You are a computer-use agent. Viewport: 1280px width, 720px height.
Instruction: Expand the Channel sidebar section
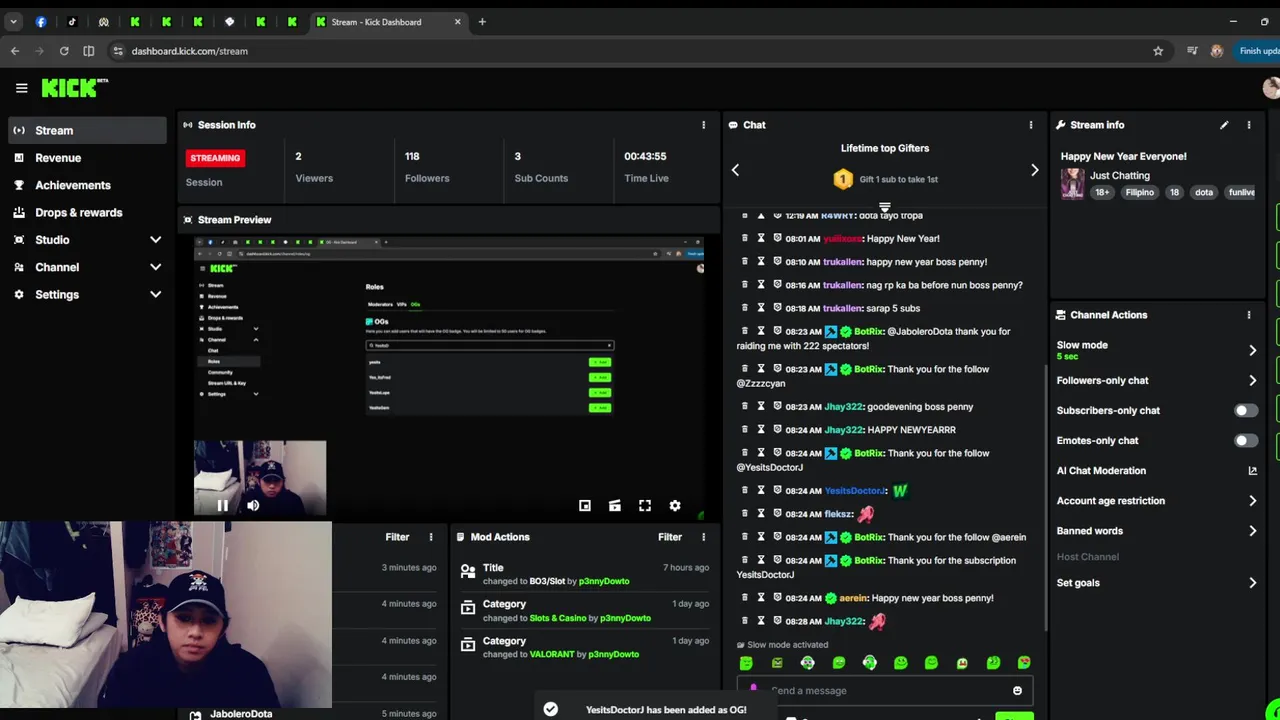tap(88, 267)
